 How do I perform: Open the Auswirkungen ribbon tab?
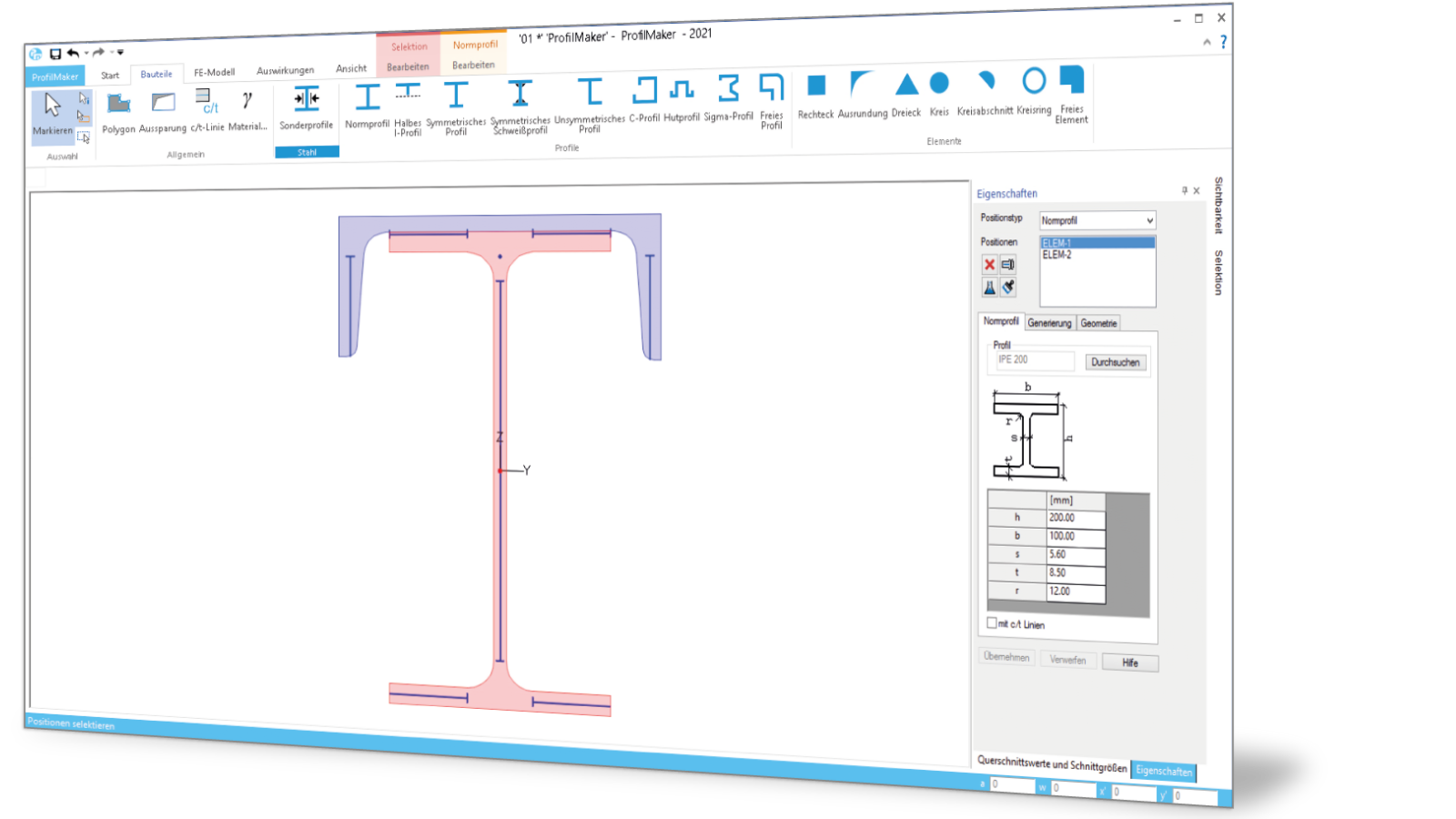click(x=285, y=70)
